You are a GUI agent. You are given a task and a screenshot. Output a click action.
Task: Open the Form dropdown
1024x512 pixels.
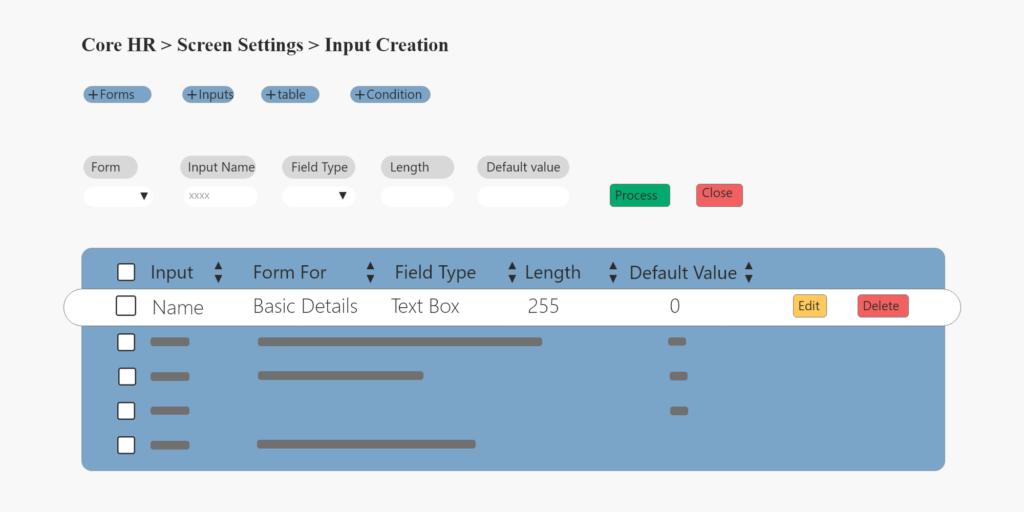coord(118,196)
